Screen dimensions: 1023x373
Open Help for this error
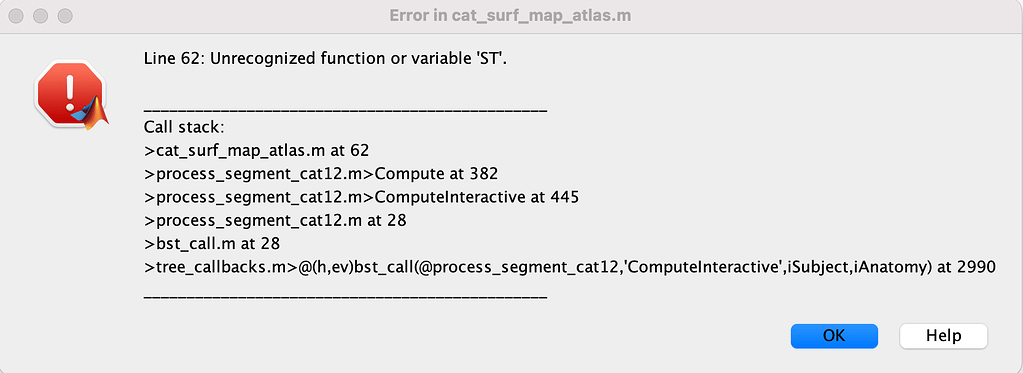point(943,336)
